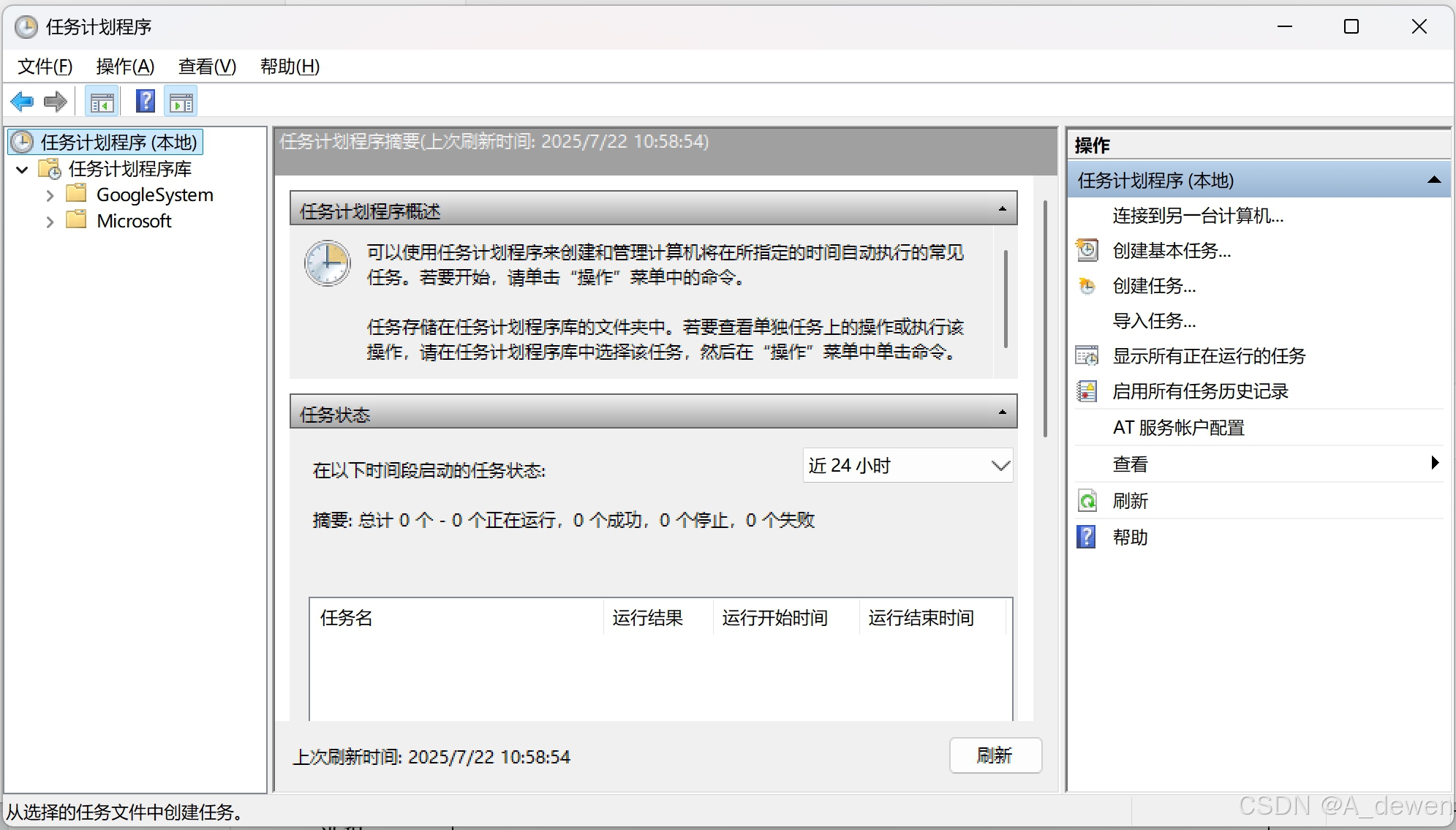This screenshot has width=1456, height=830.
Task: Minimize the 任务计划程序 window
Action: tap(1285, 26)
